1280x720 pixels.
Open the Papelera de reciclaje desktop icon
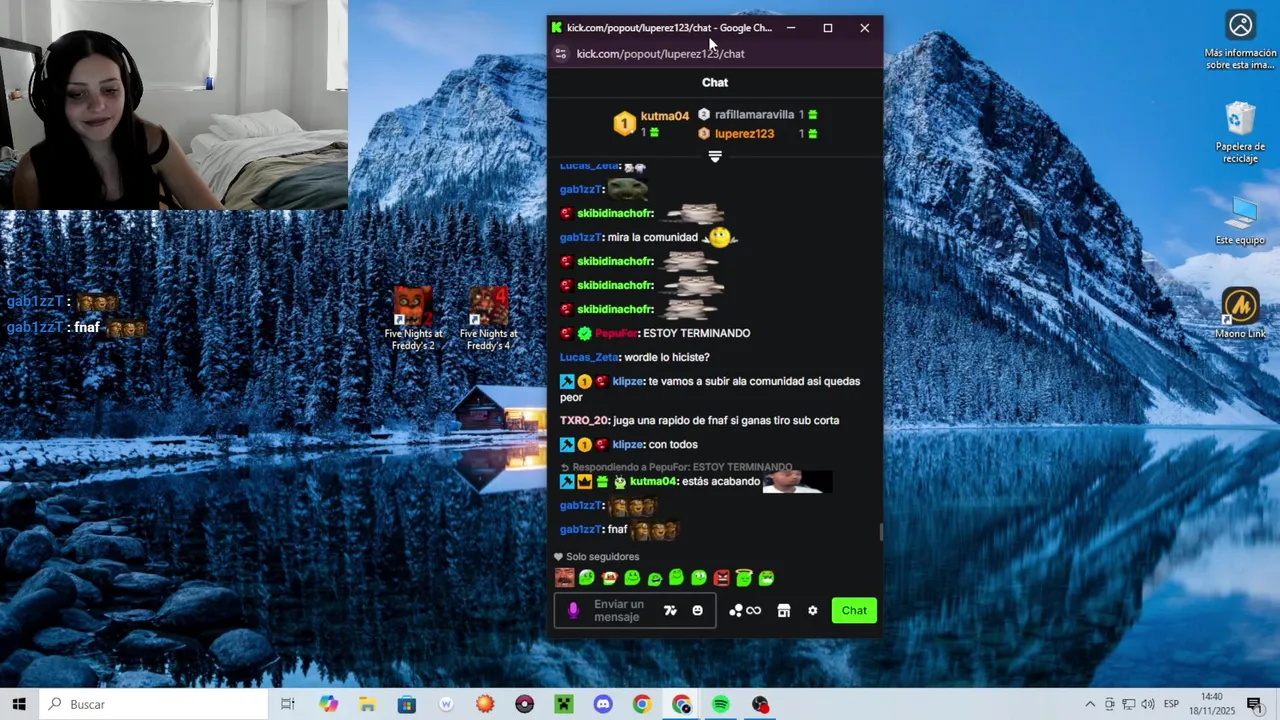coord(1240,132)
